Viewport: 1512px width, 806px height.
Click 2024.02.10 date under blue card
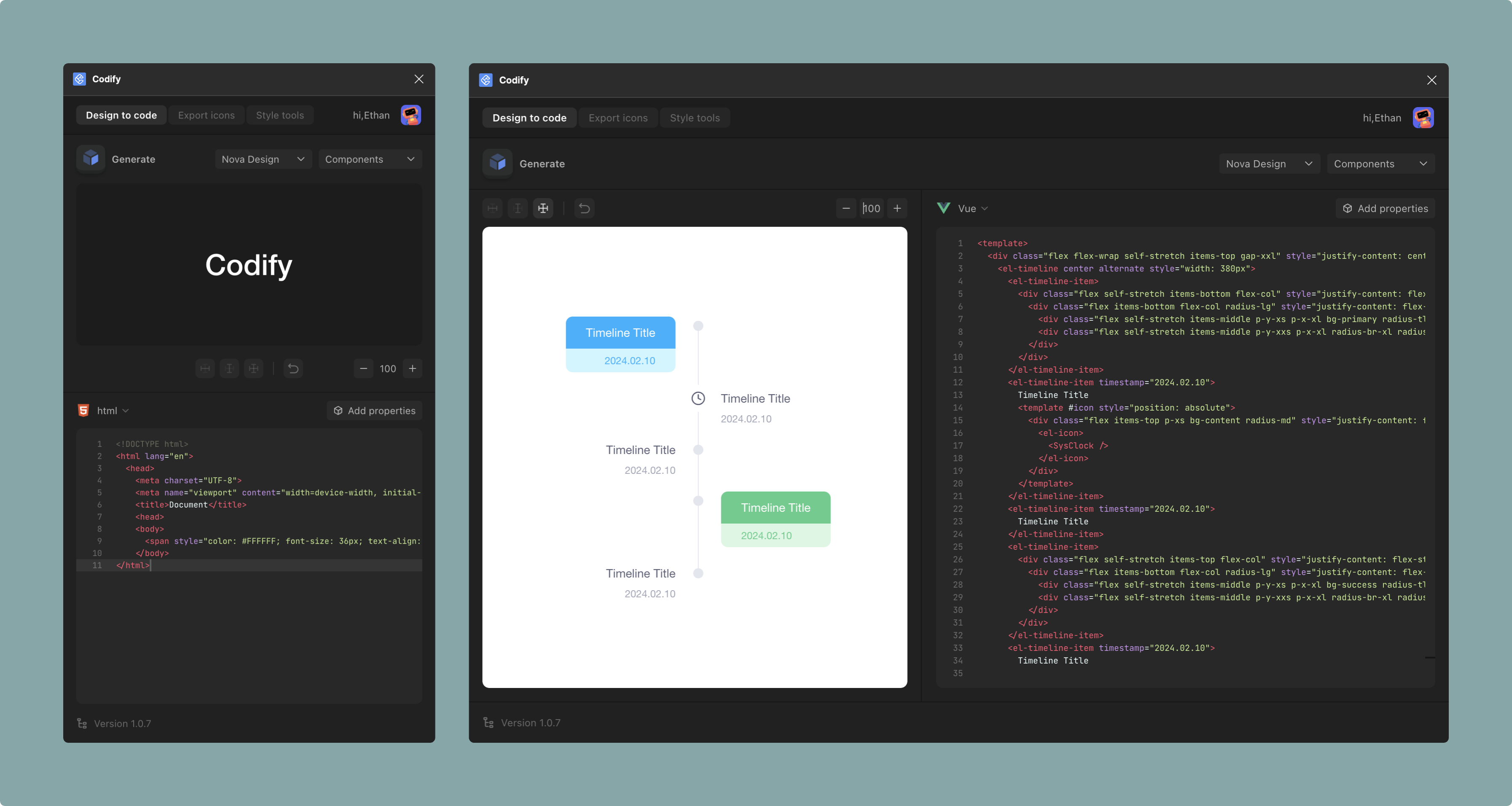(x=630, y=360)
